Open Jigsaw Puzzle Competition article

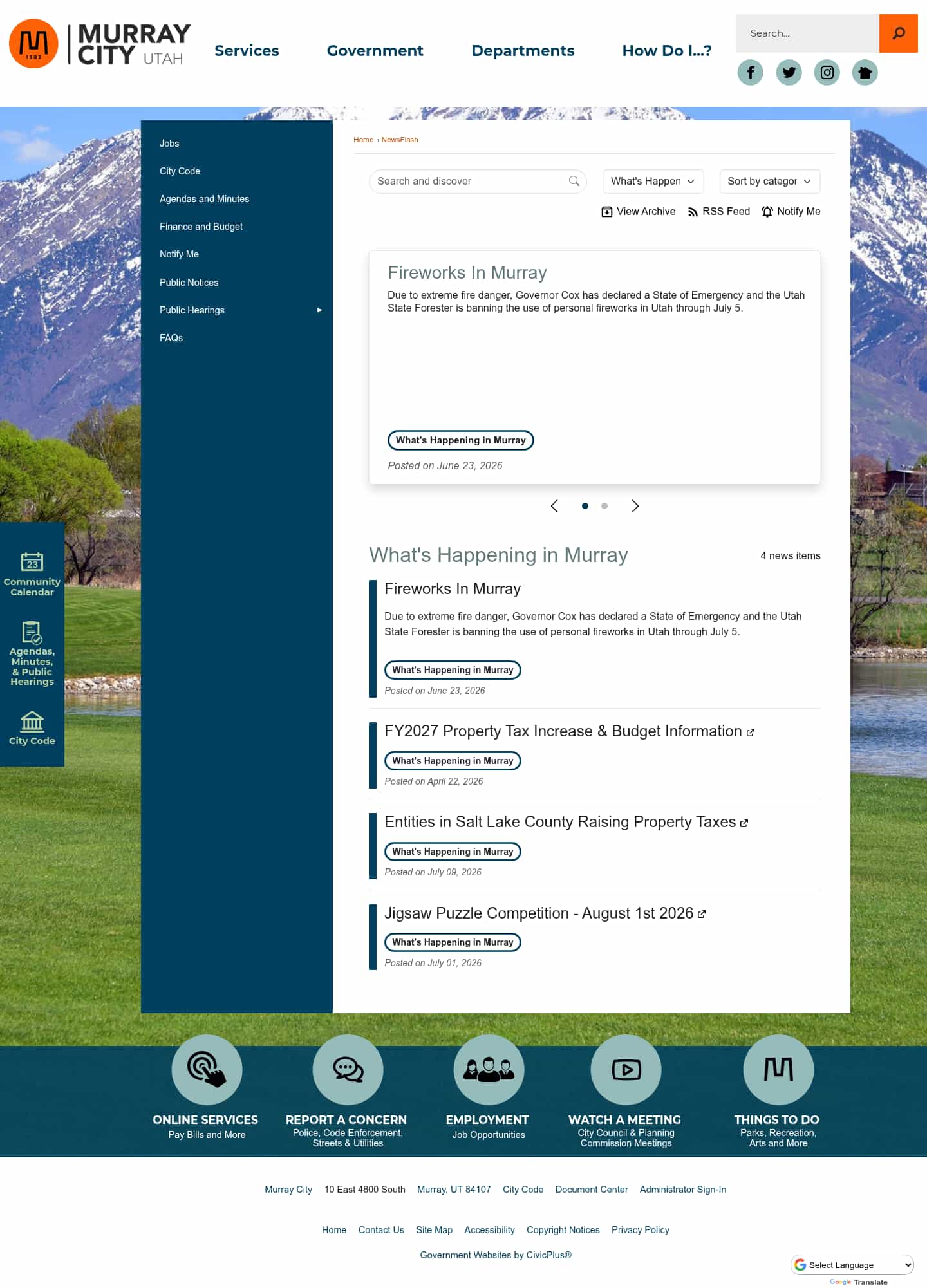539,913
